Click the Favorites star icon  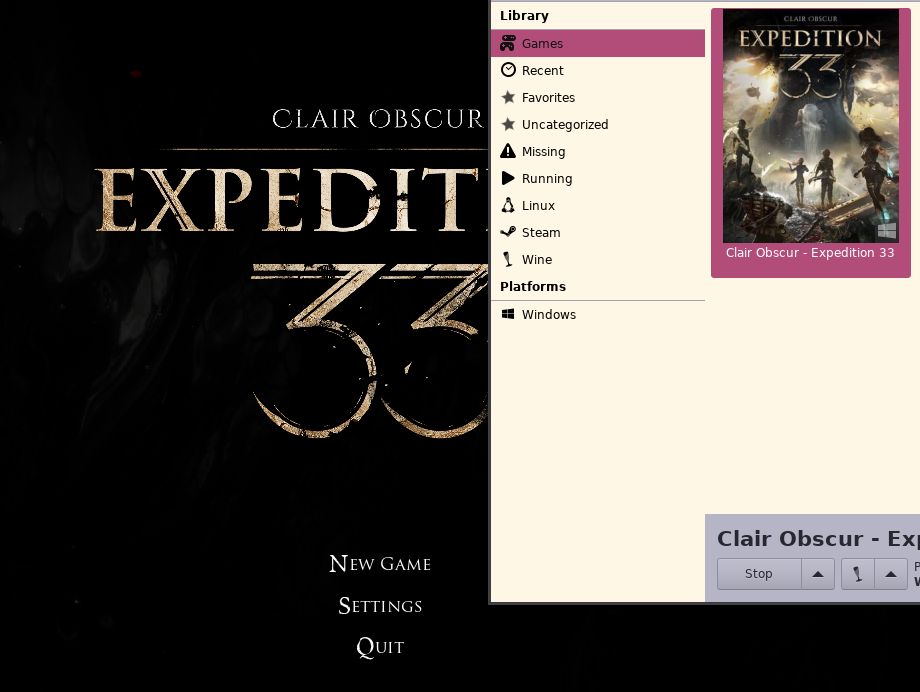point(508,97)
